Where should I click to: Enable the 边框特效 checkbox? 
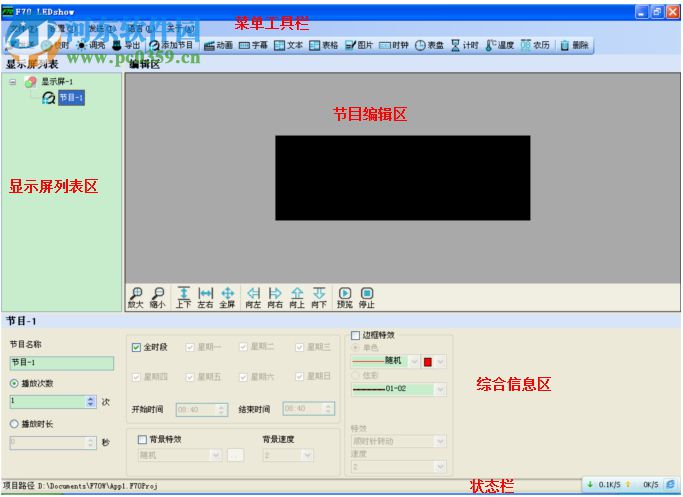355,335
